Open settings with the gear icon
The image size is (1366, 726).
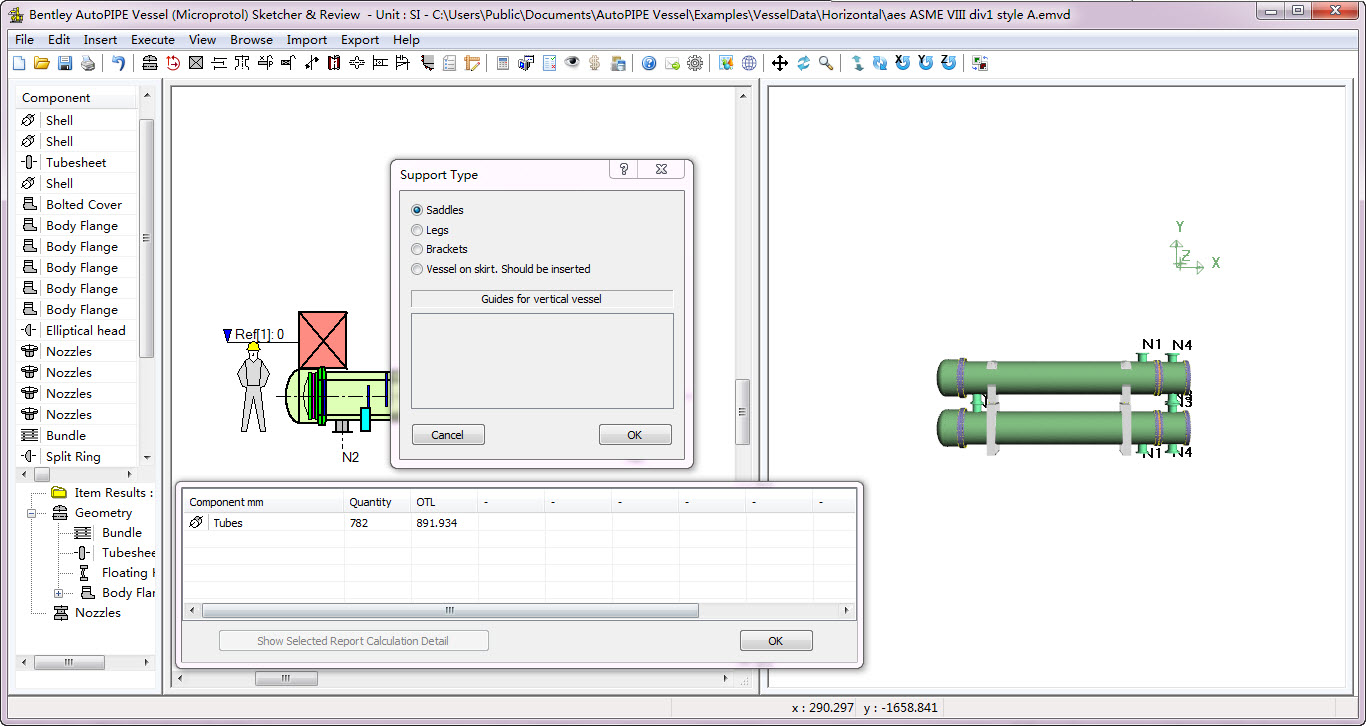coord(695,63)
